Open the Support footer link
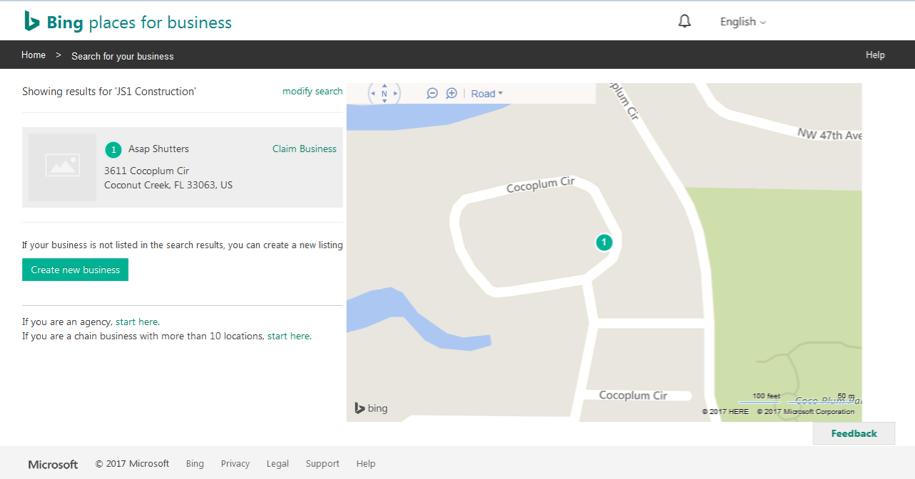915x479 pixels. tap(322, 464)
